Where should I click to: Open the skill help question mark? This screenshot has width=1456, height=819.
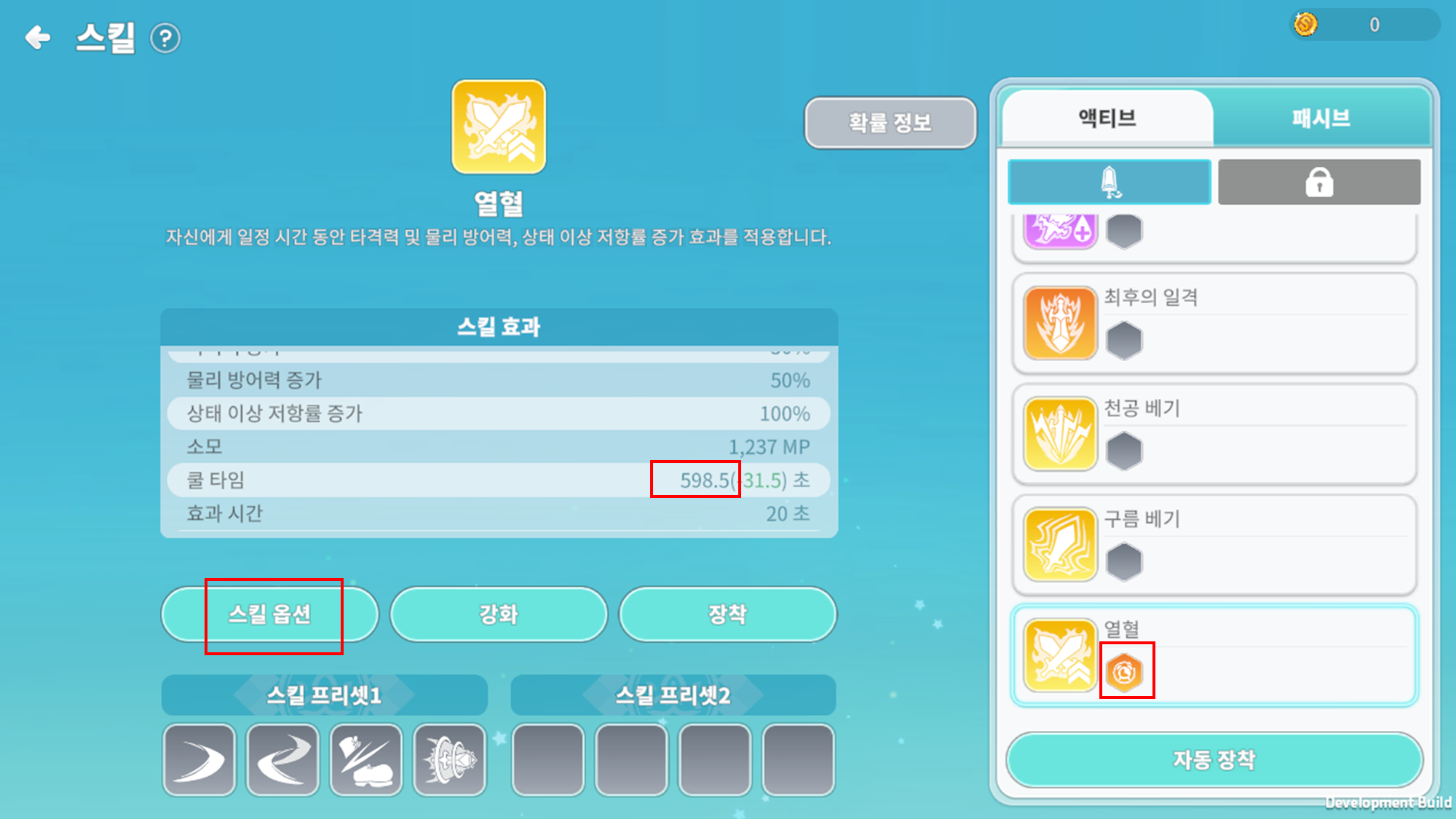click(165, 38)
